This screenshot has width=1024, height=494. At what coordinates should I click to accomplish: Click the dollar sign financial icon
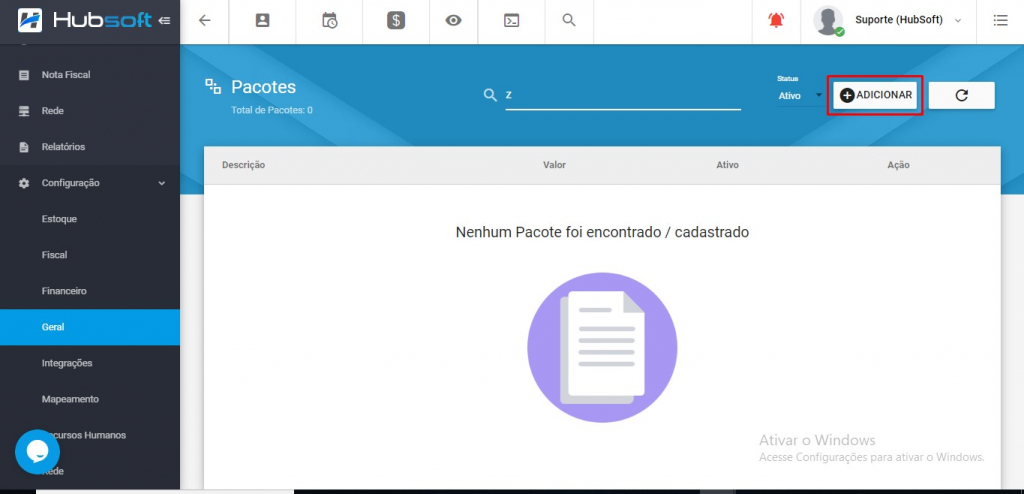(x=396, y=20)
